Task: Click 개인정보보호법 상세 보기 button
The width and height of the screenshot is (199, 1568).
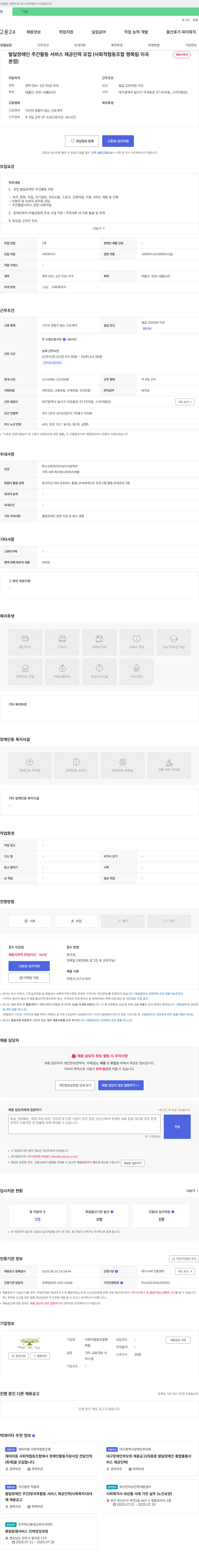Action: point(75,1085)
